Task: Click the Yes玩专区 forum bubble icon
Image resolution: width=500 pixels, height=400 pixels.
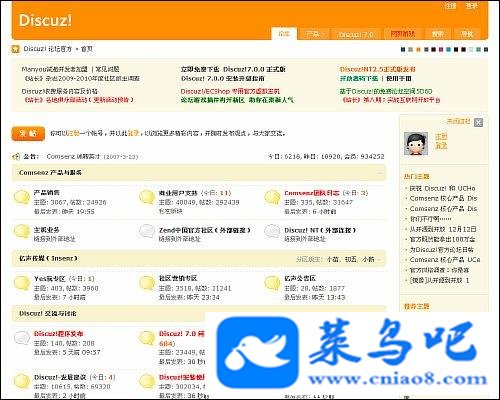Action: (x=22, y=283)
